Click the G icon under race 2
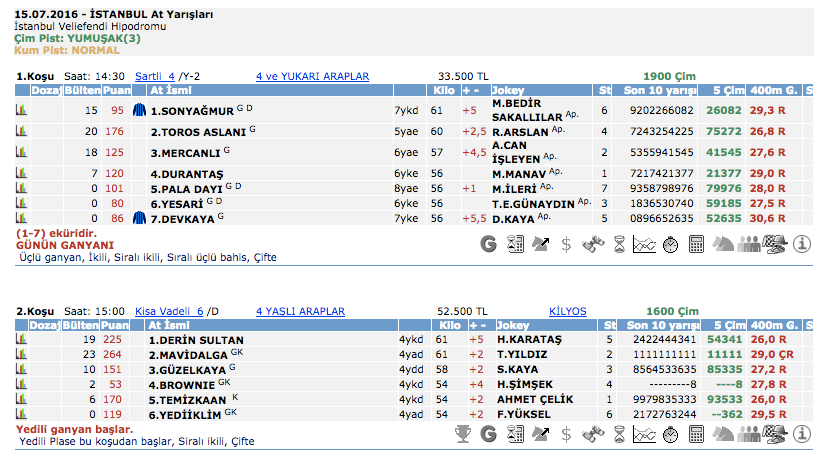 pyautogui.click(x=488, y=433)
